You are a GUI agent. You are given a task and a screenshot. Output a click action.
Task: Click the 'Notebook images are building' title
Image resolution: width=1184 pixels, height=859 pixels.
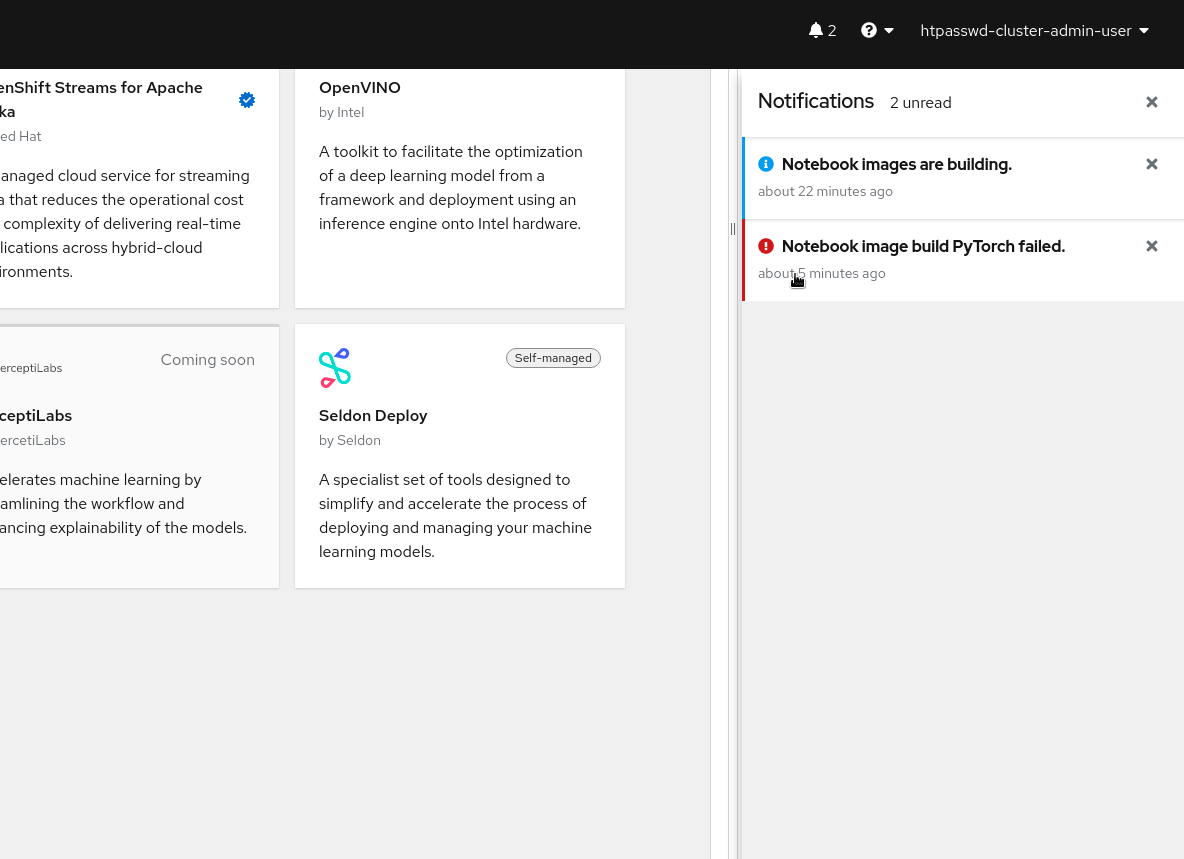pyautogui.click(x=896, y=164)
